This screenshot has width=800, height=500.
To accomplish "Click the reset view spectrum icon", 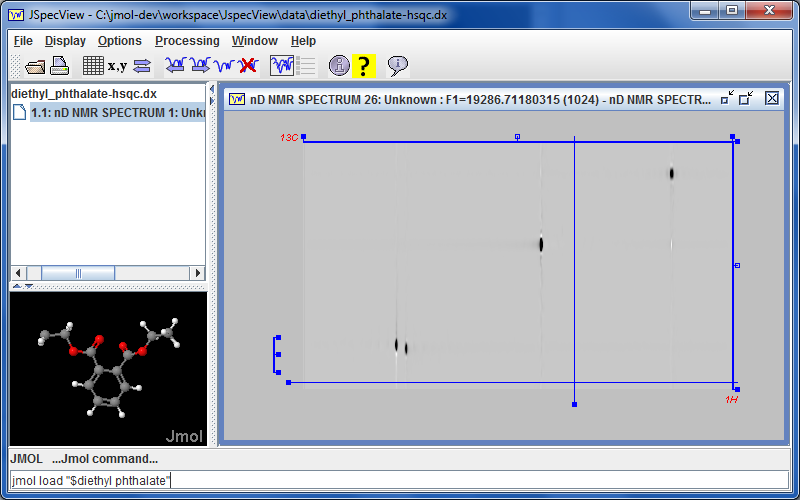I will coord(224,65).
